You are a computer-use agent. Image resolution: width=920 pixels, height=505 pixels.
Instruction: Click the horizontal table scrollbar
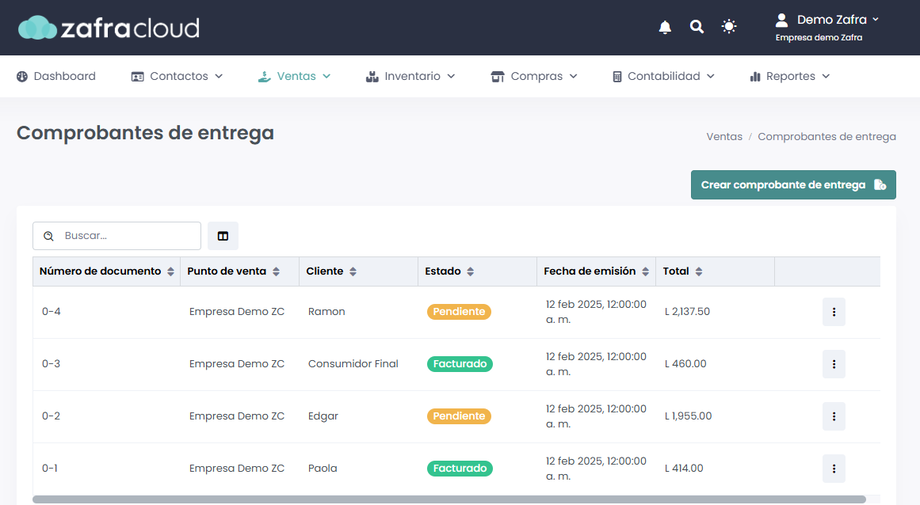(449, 499)
